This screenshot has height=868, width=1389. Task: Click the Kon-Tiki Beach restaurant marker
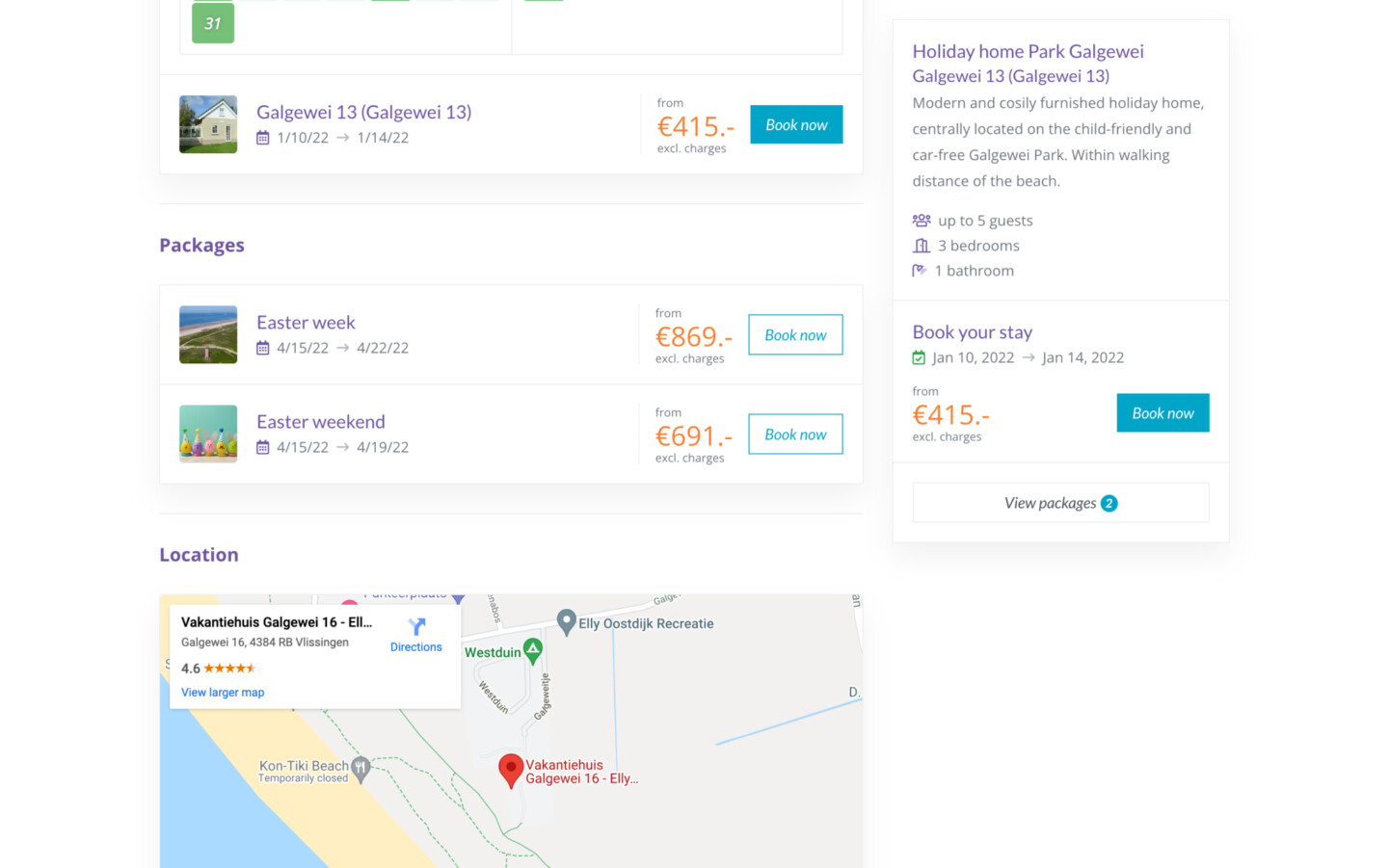coord(361,768)
